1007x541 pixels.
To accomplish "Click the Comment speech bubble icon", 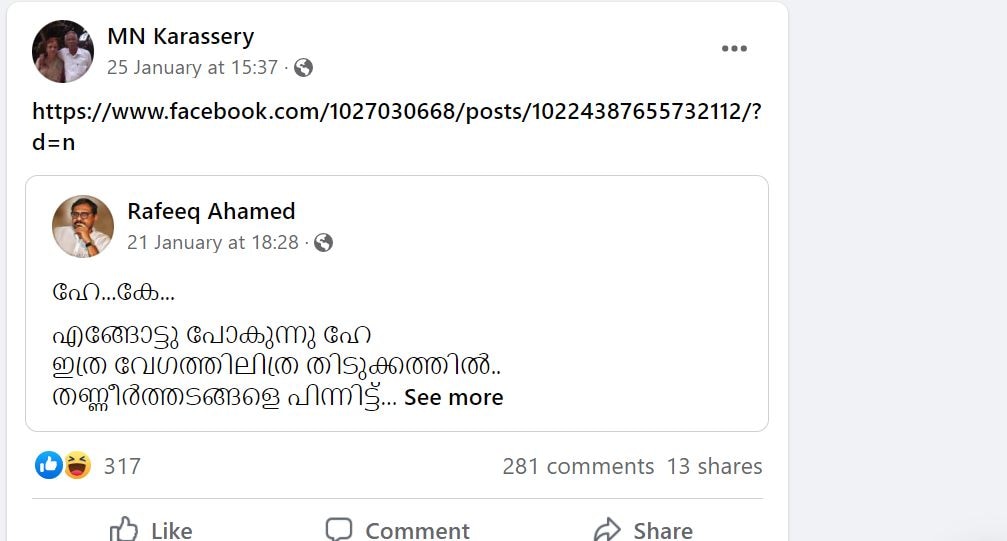I will click(339, 529).
